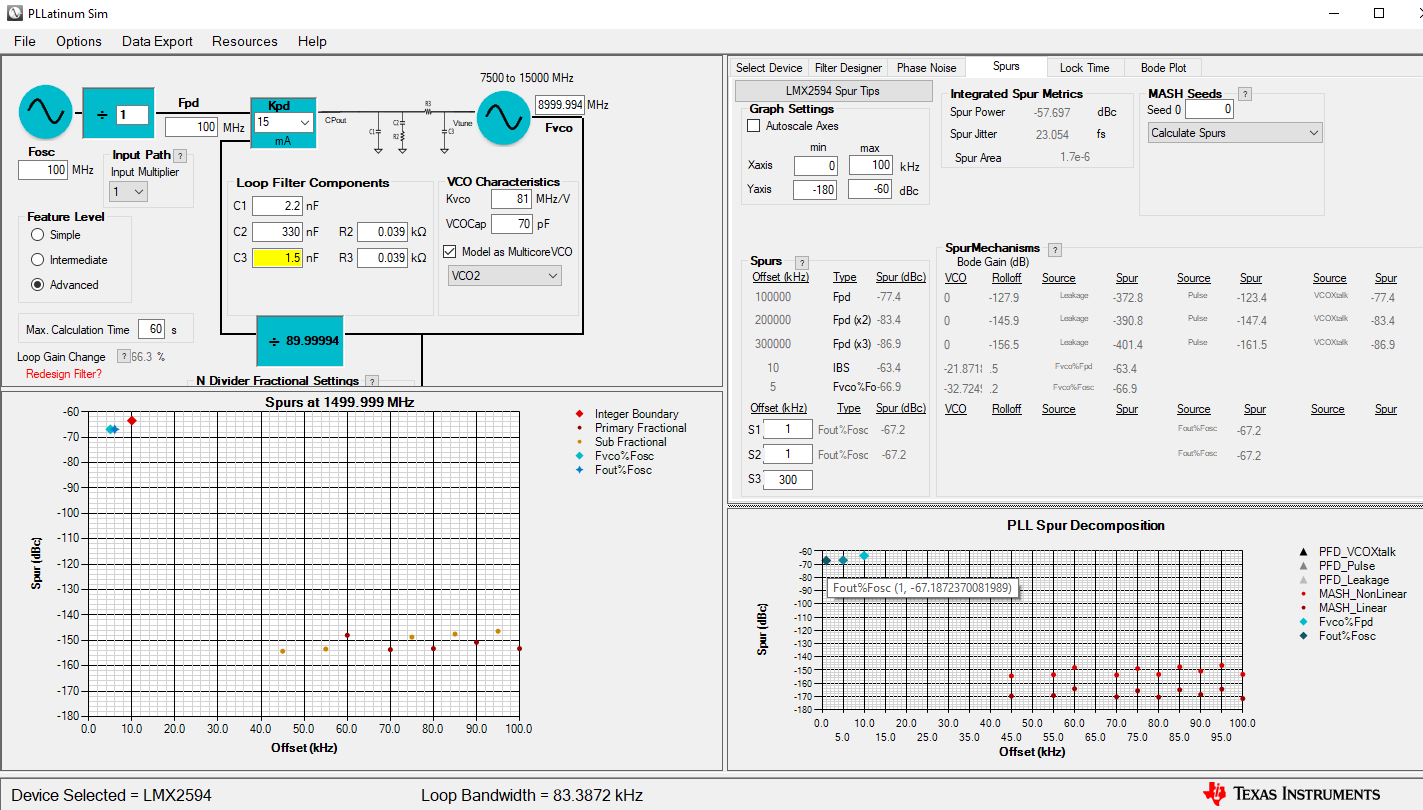This screenshot has width=1423, height=810.
Task: Open help for N Divider Fractional Settings
Action: [372, 381]
